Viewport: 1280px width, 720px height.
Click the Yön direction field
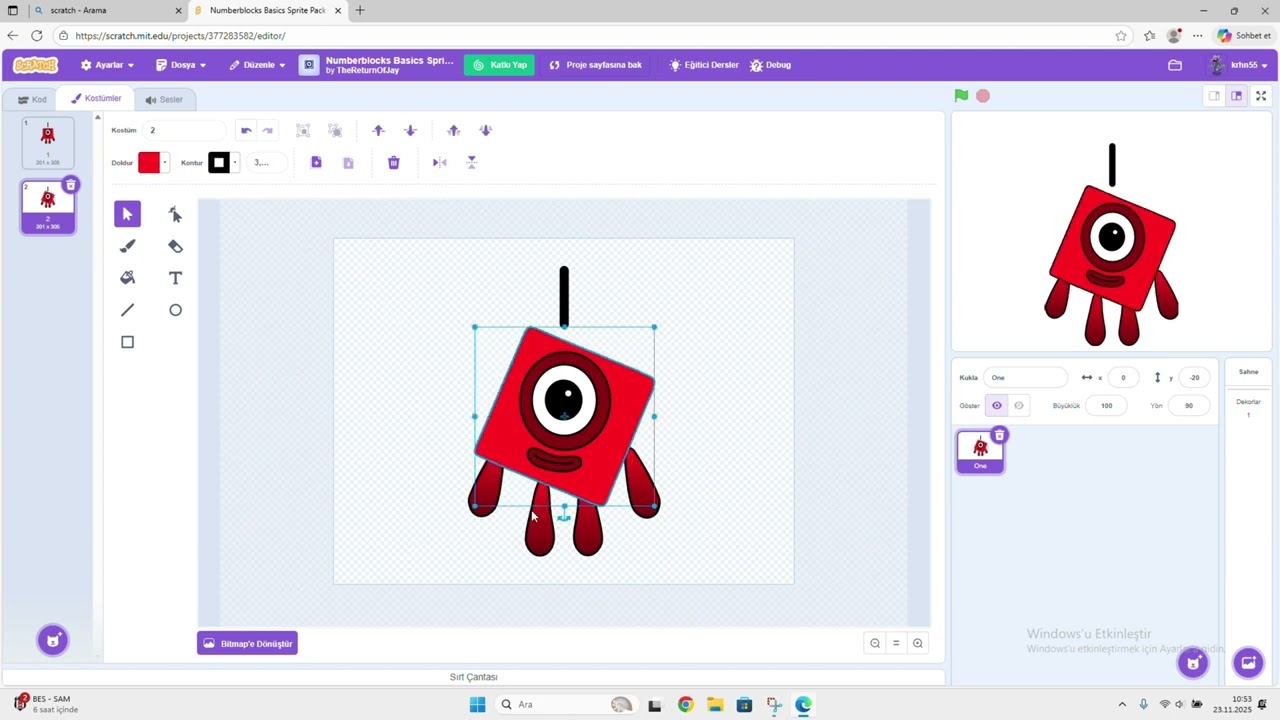point(1188,405)
